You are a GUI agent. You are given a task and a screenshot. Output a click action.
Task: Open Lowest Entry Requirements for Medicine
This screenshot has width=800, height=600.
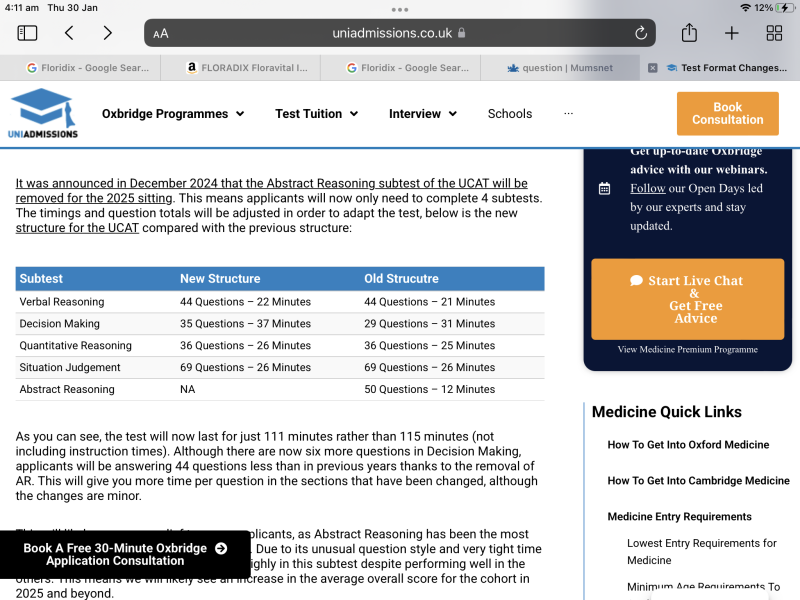pyautogui.click(x=702, y=552)
